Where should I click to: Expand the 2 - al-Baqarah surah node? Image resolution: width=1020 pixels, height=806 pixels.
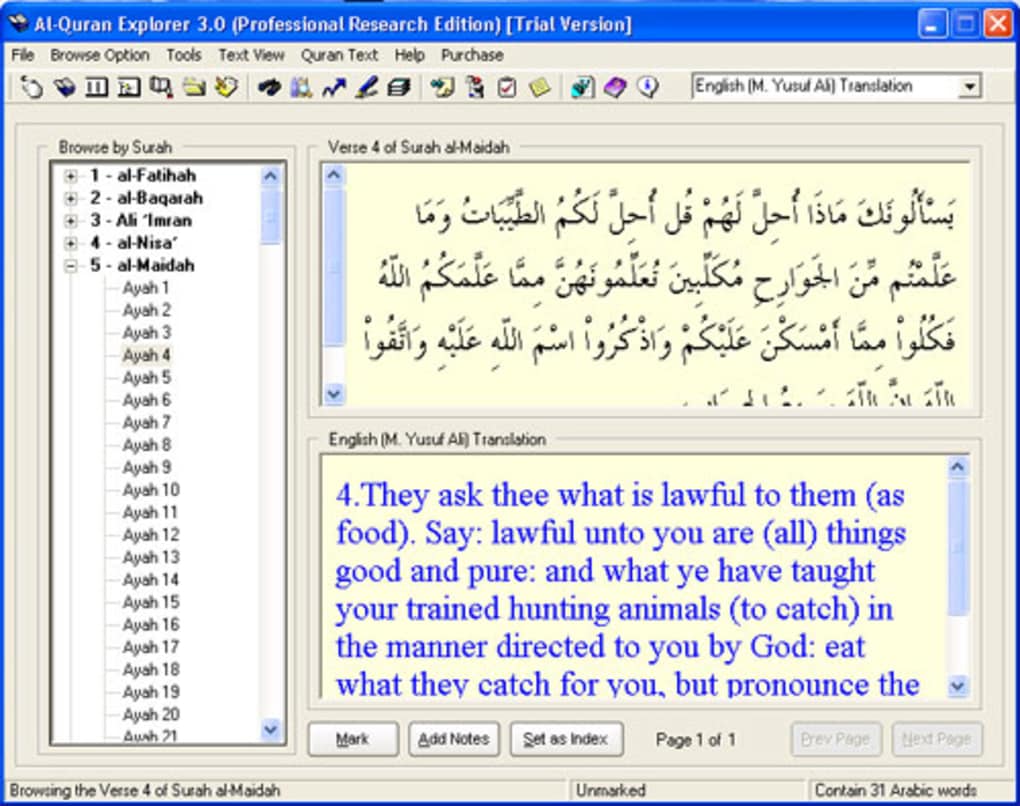pyautogui.click(x=71, y=198)
